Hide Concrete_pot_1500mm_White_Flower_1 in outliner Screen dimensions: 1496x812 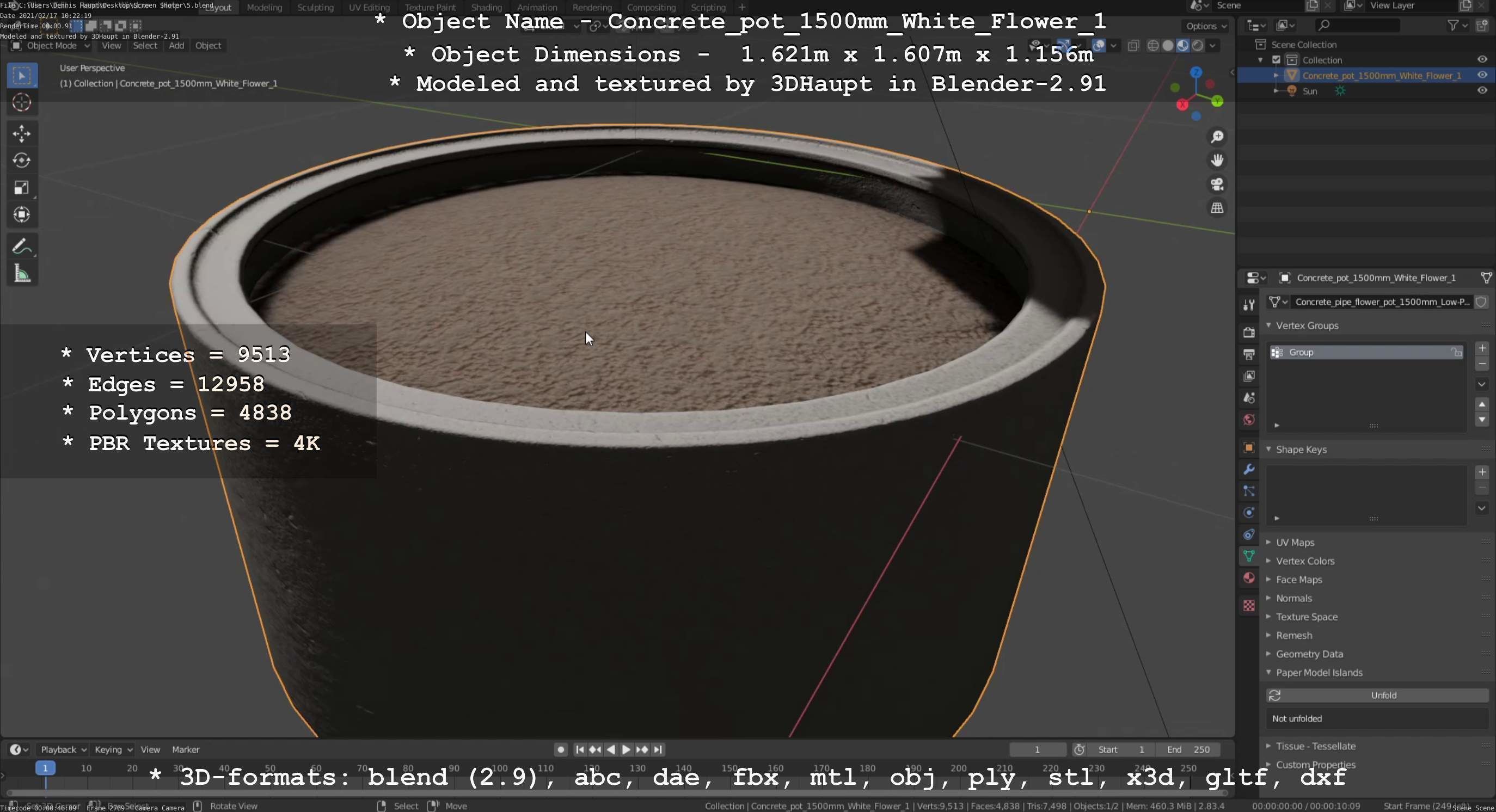1482,75
